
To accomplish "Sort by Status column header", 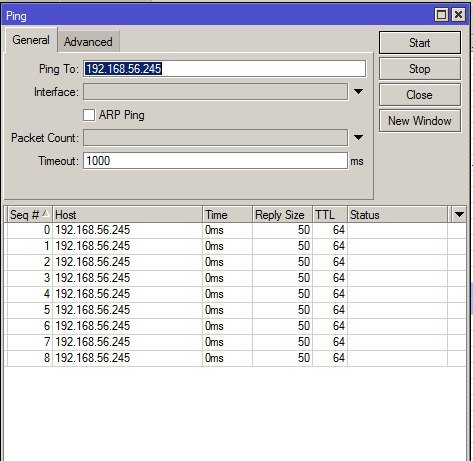I will coord(397,215).
